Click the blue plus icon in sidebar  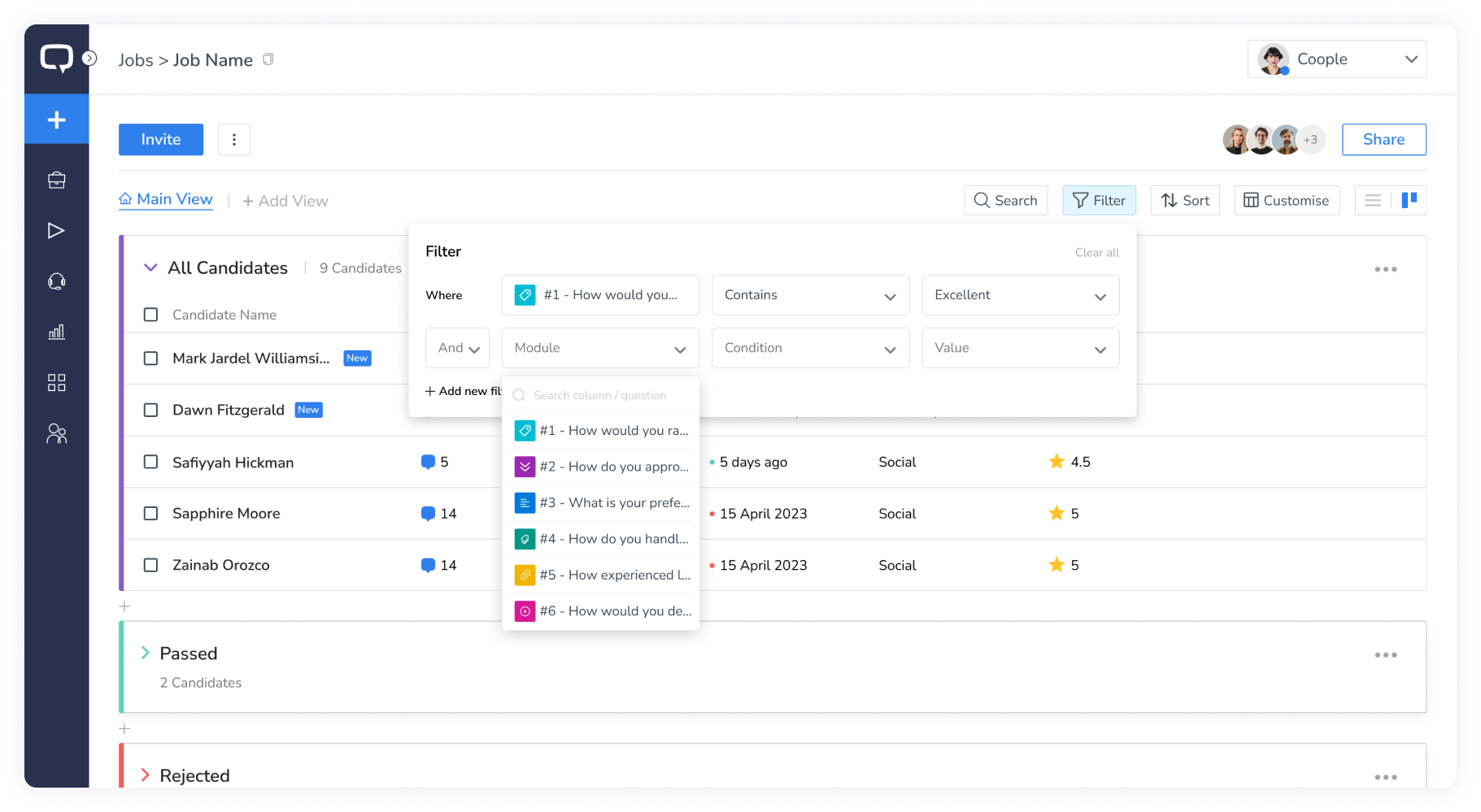coord(56,119)
